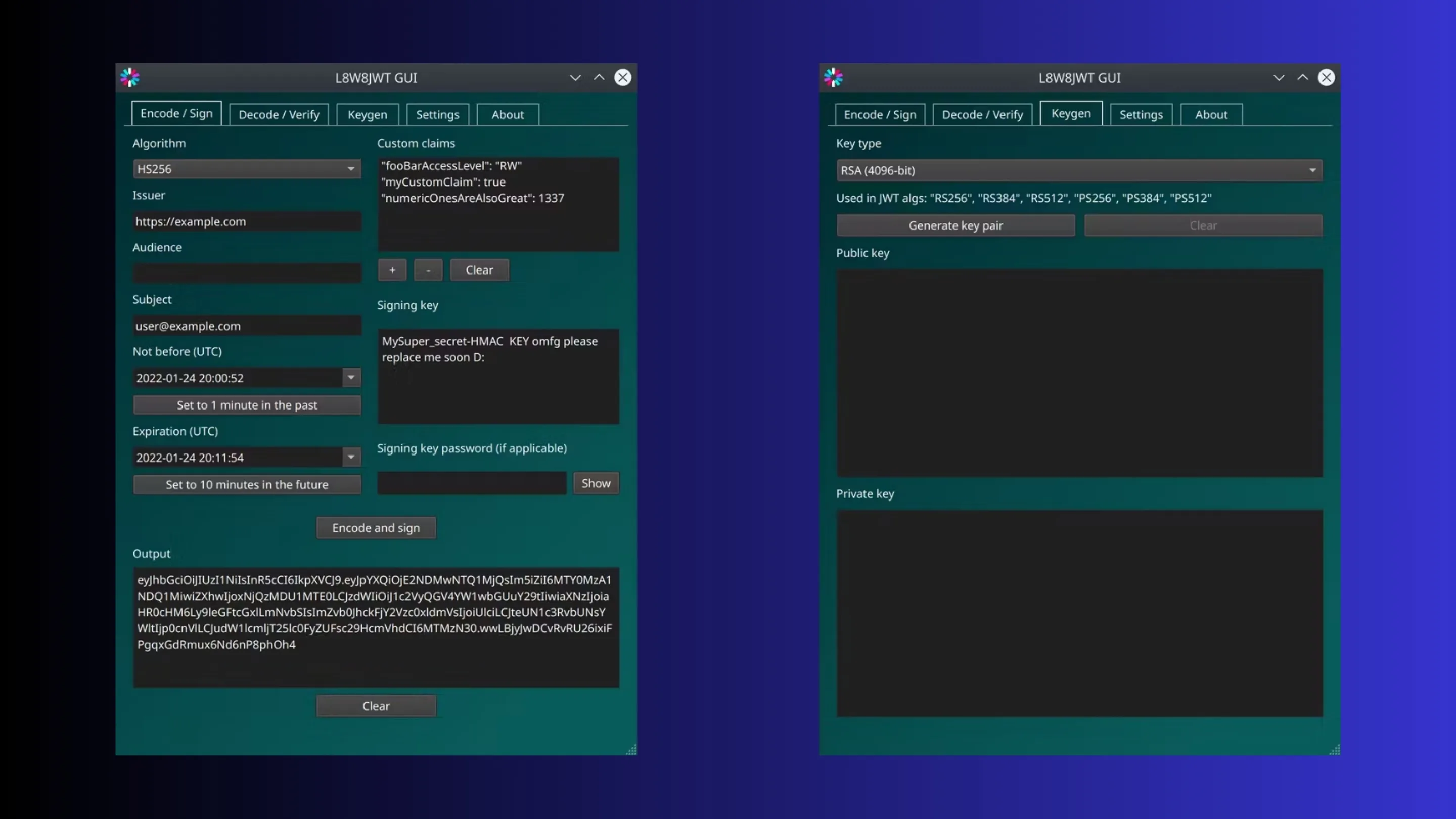
Task: Click the Signing key text area
Action: coord(498,377)
